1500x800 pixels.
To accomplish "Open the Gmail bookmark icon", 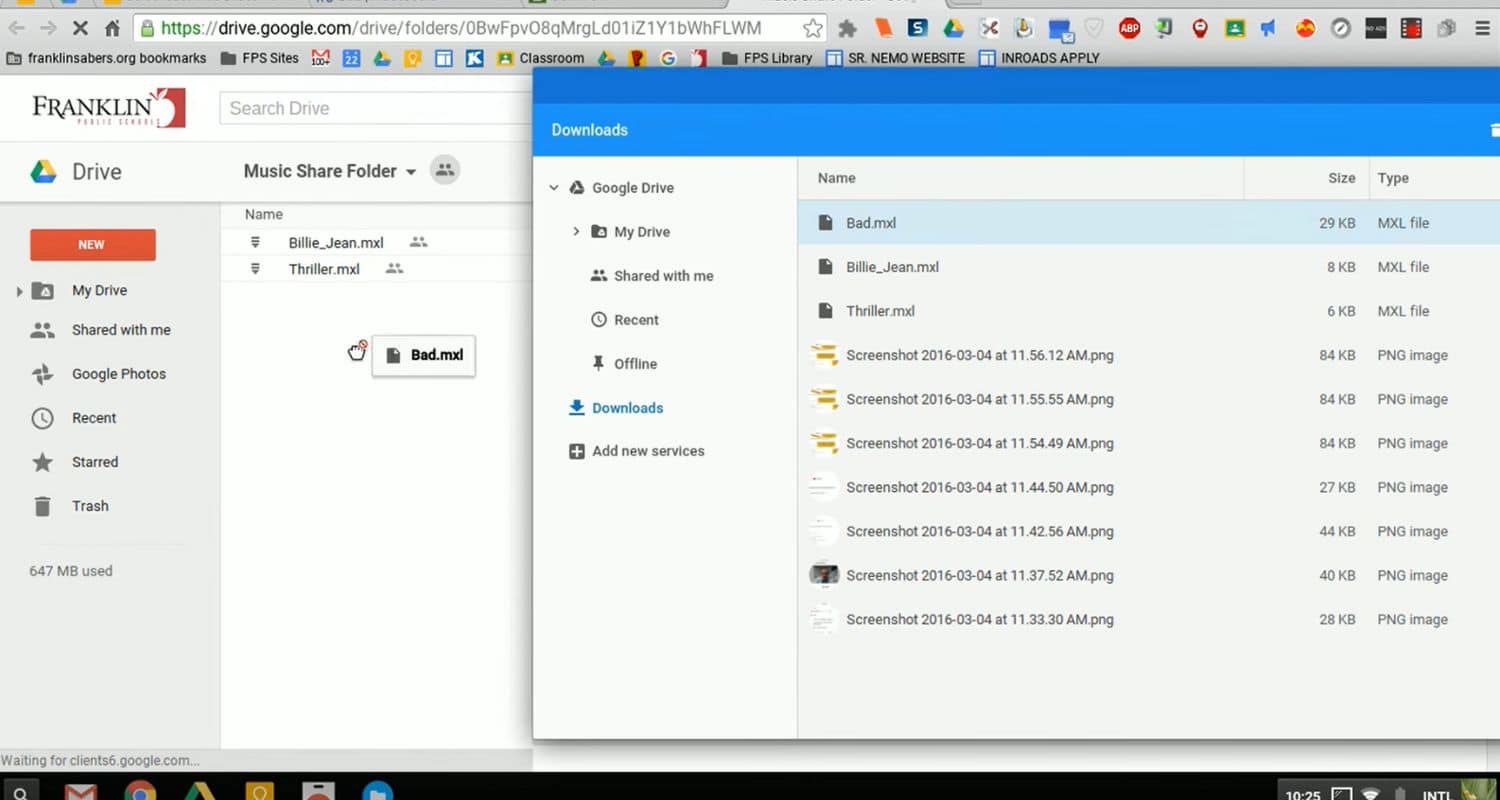I will click(320, 58).
